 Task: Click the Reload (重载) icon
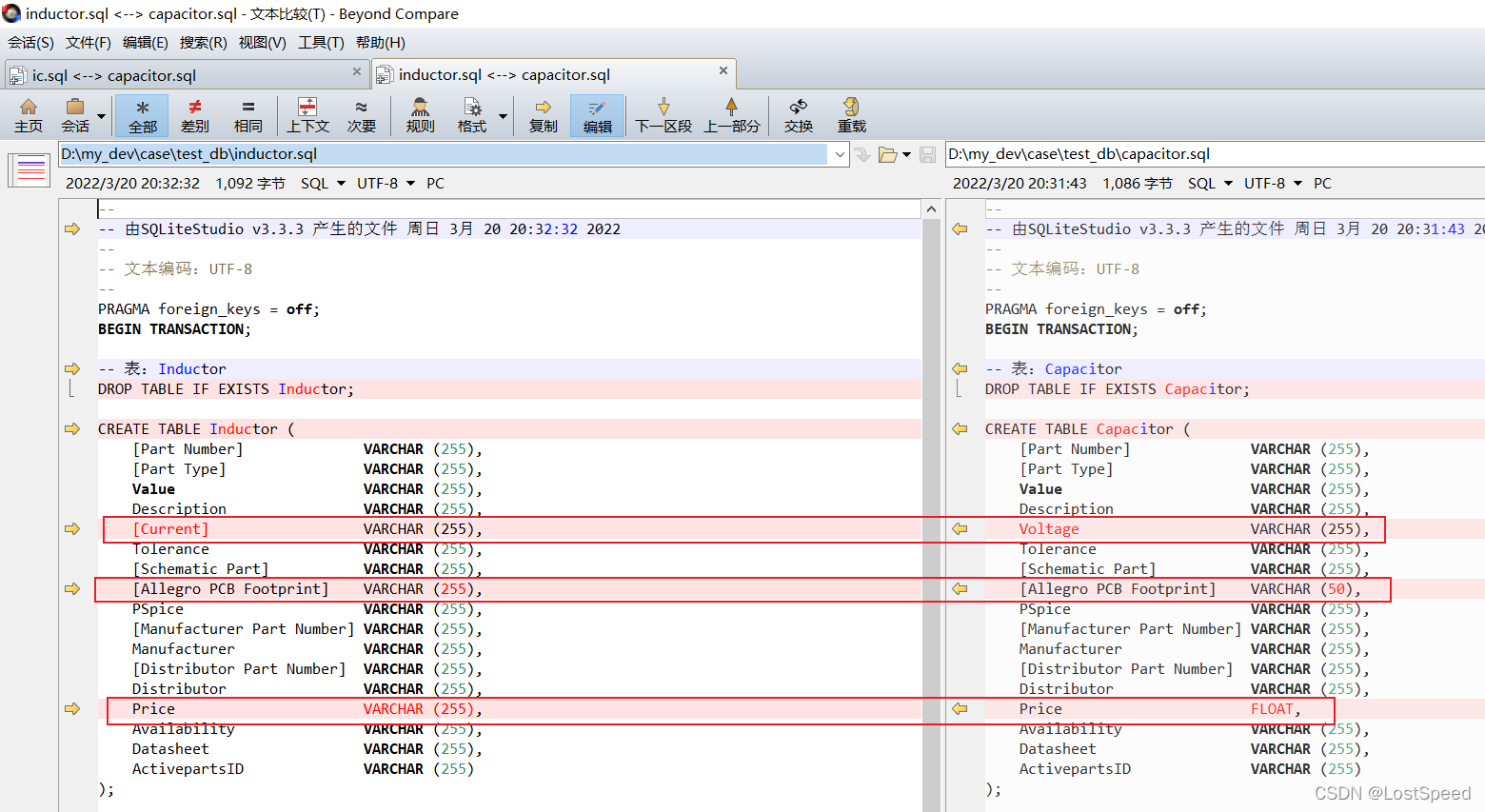851,115
